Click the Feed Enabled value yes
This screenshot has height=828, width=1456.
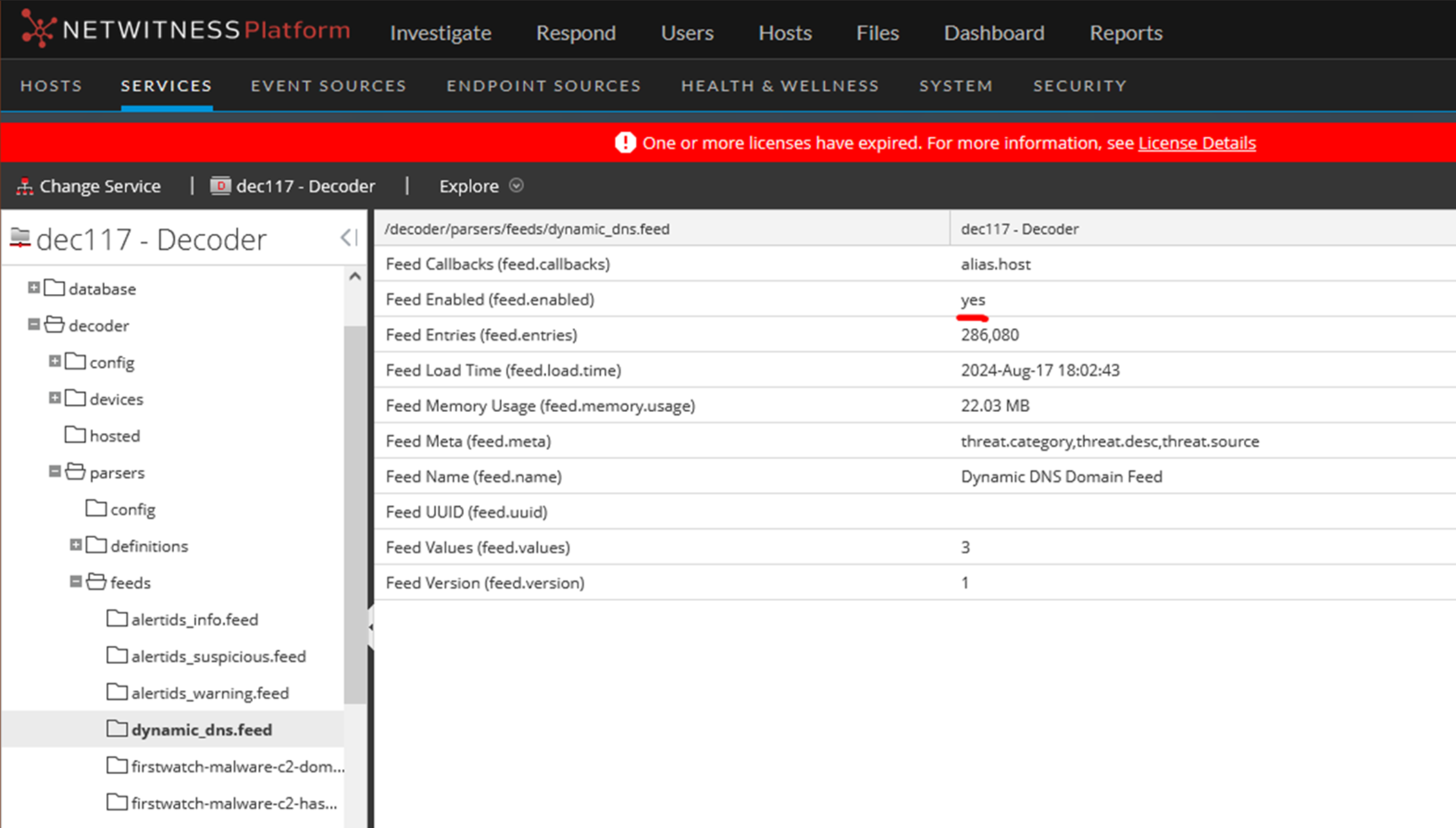tap(973, 300)
